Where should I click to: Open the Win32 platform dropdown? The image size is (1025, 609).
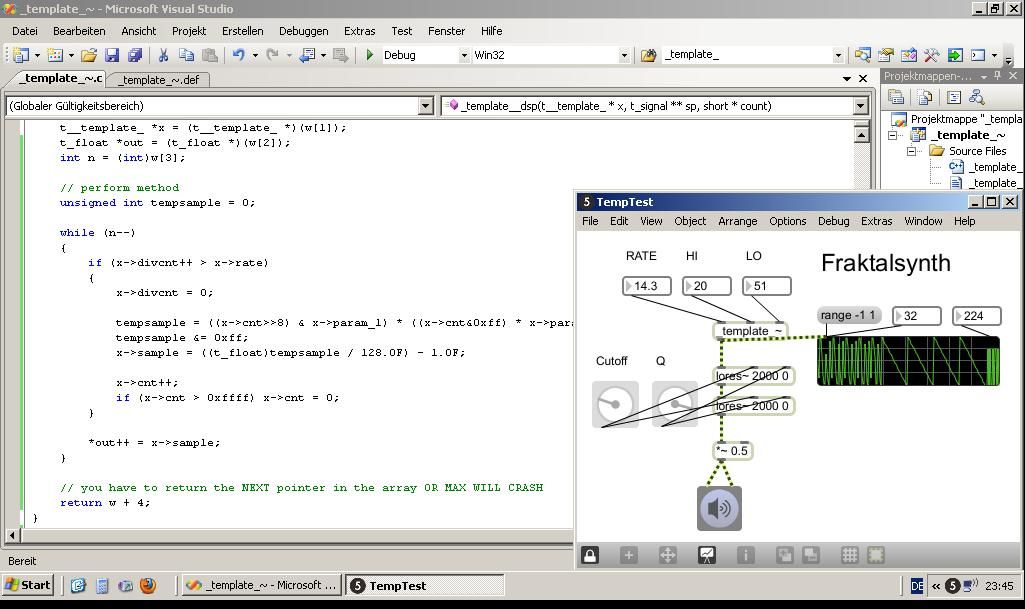coord(624,55)
